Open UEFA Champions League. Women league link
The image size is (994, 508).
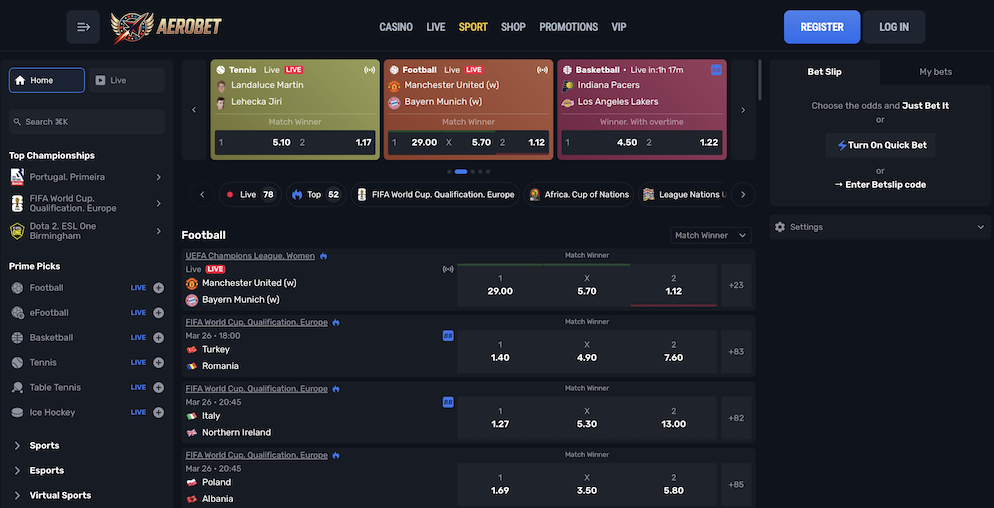250,256
